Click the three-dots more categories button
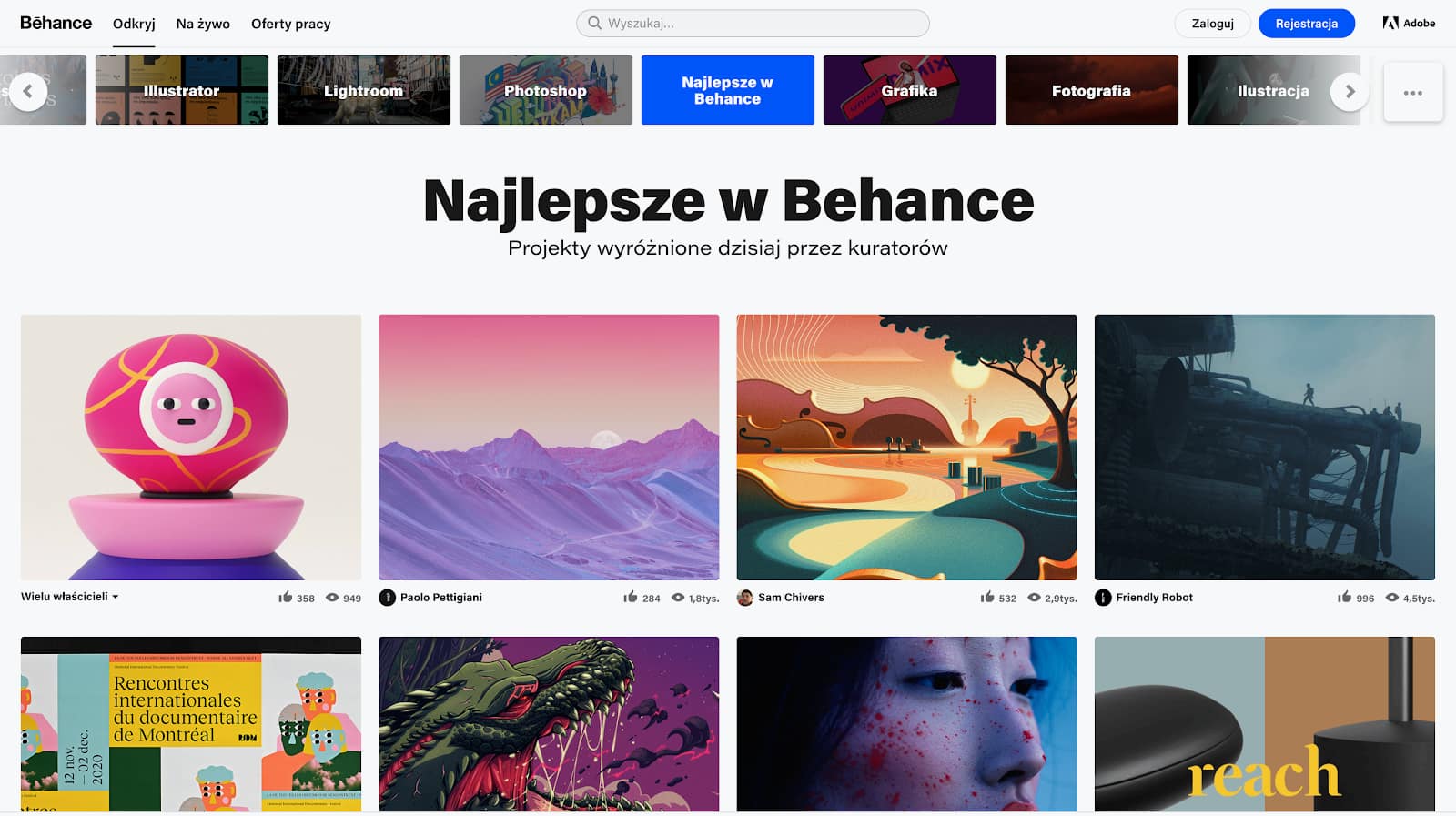1456x816 pixels. point(1412,92)
